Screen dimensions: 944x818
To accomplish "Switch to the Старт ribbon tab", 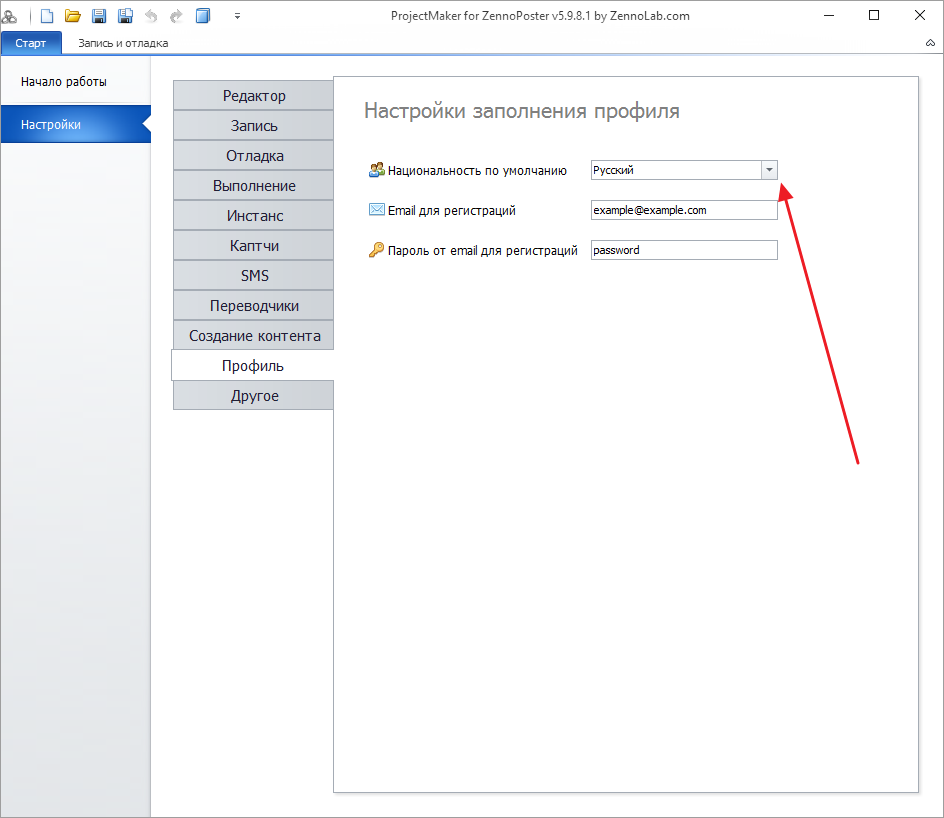I will [x=31, y=43].
